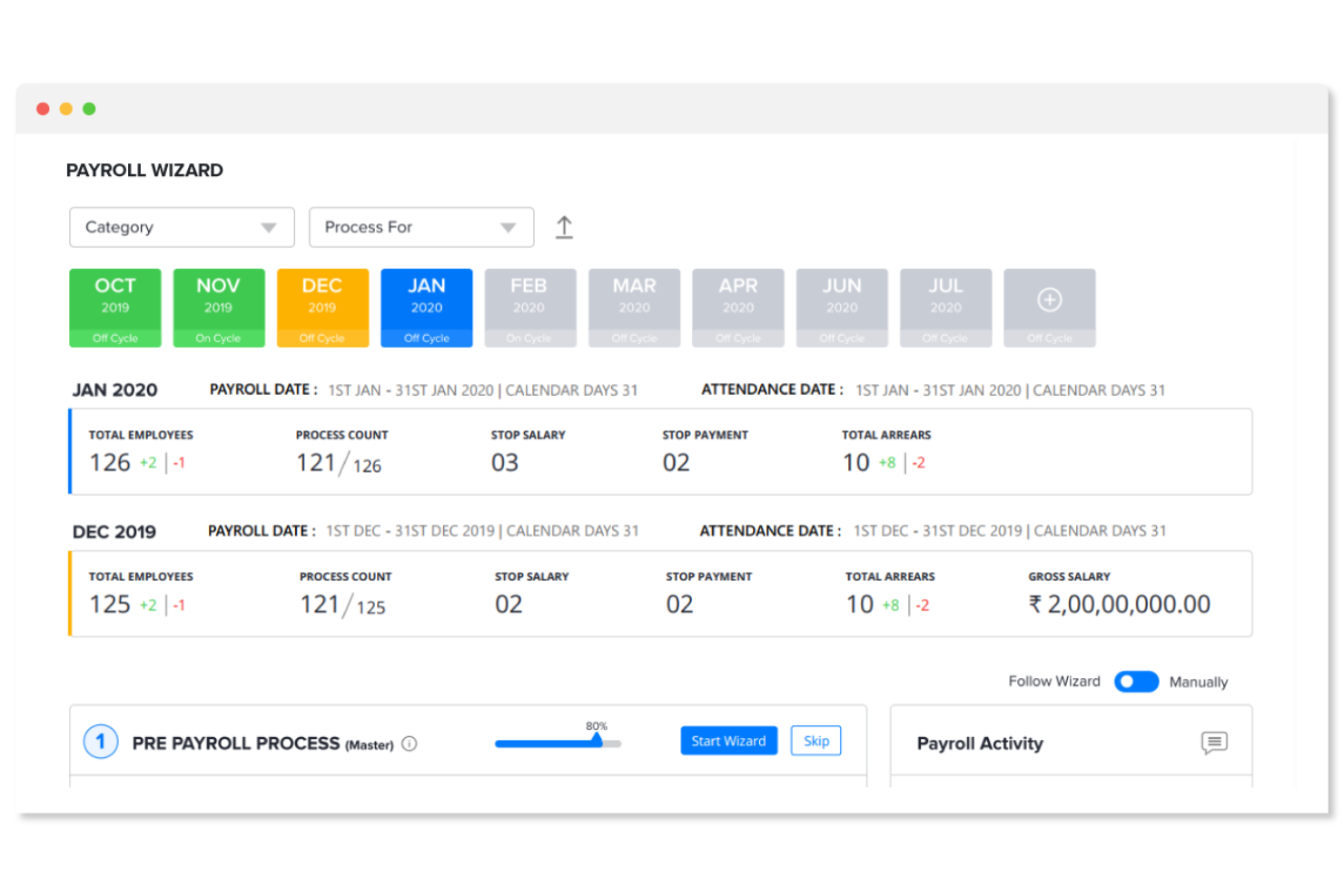1344x896 pixels.
Task: Open the JUL 2020 payroll card
Action: [x=945, y=307]
